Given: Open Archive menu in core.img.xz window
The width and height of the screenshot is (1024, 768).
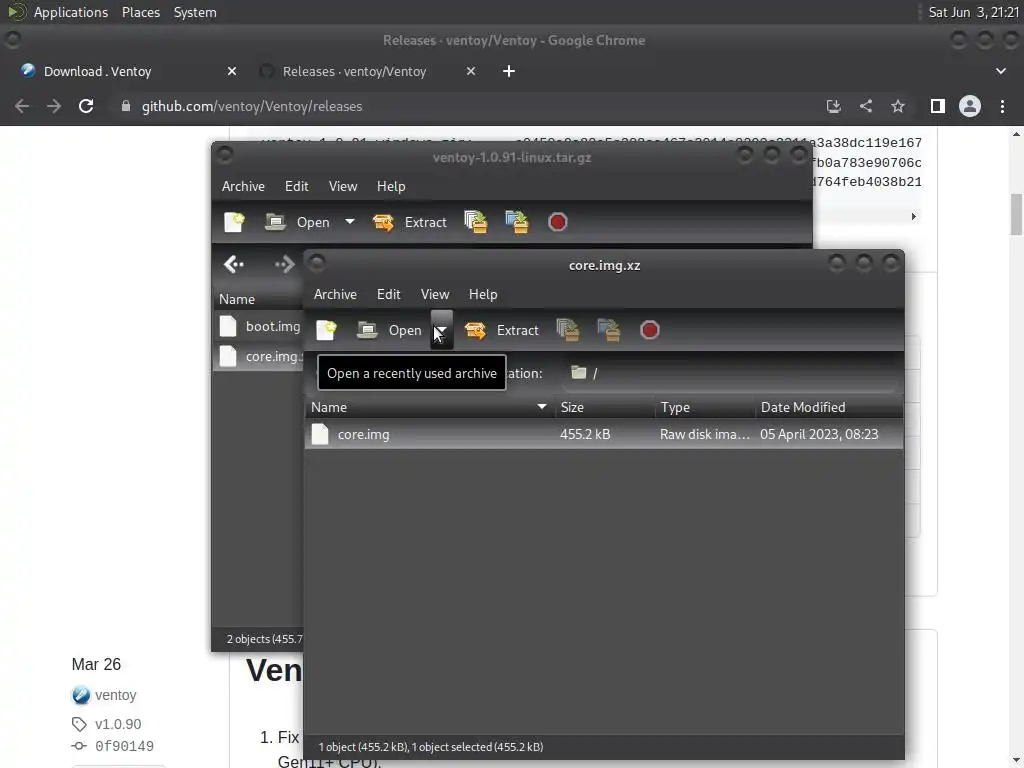Looking at the screenshot, I should (x=335, y=294).
